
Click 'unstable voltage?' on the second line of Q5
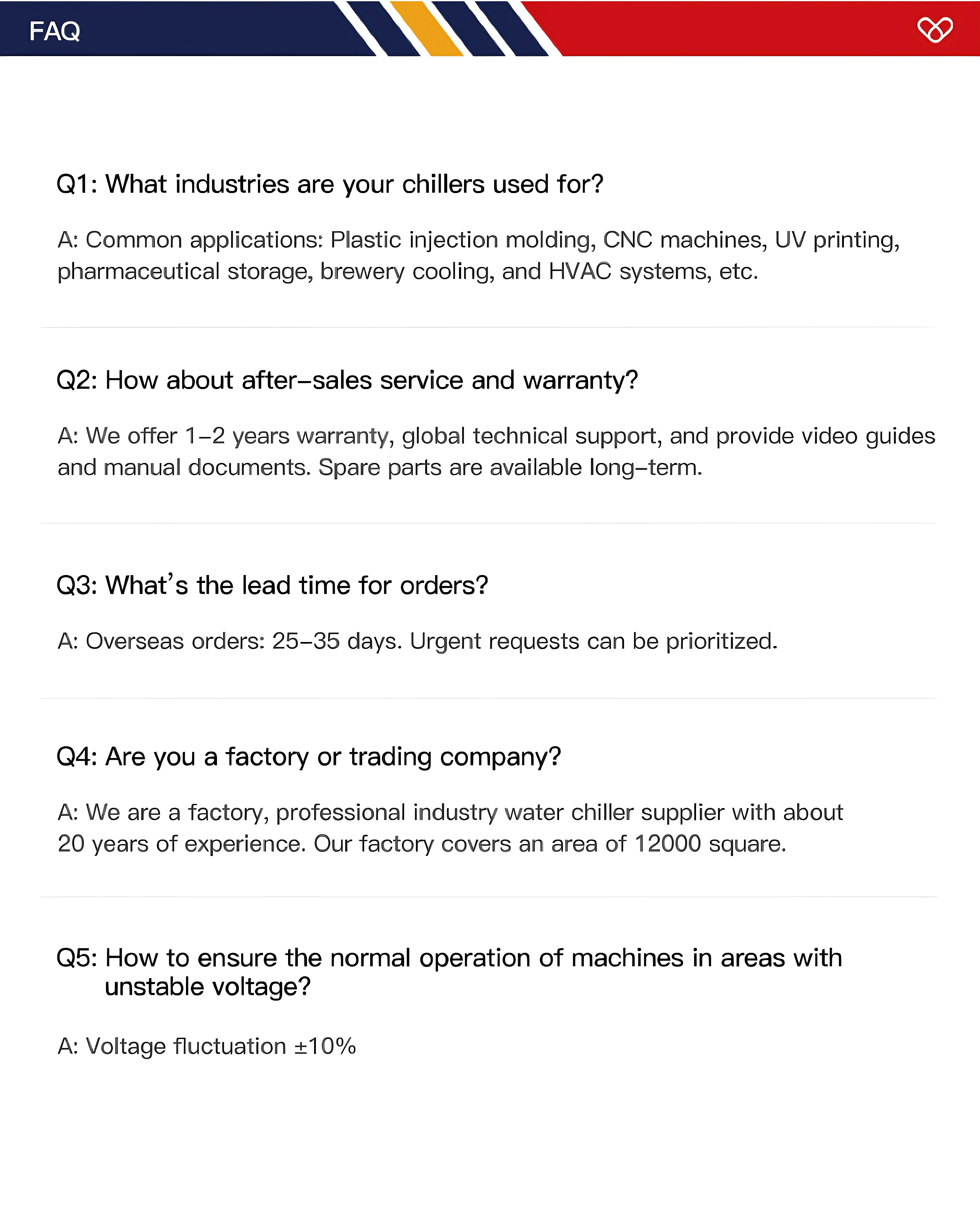click(208, 987)
